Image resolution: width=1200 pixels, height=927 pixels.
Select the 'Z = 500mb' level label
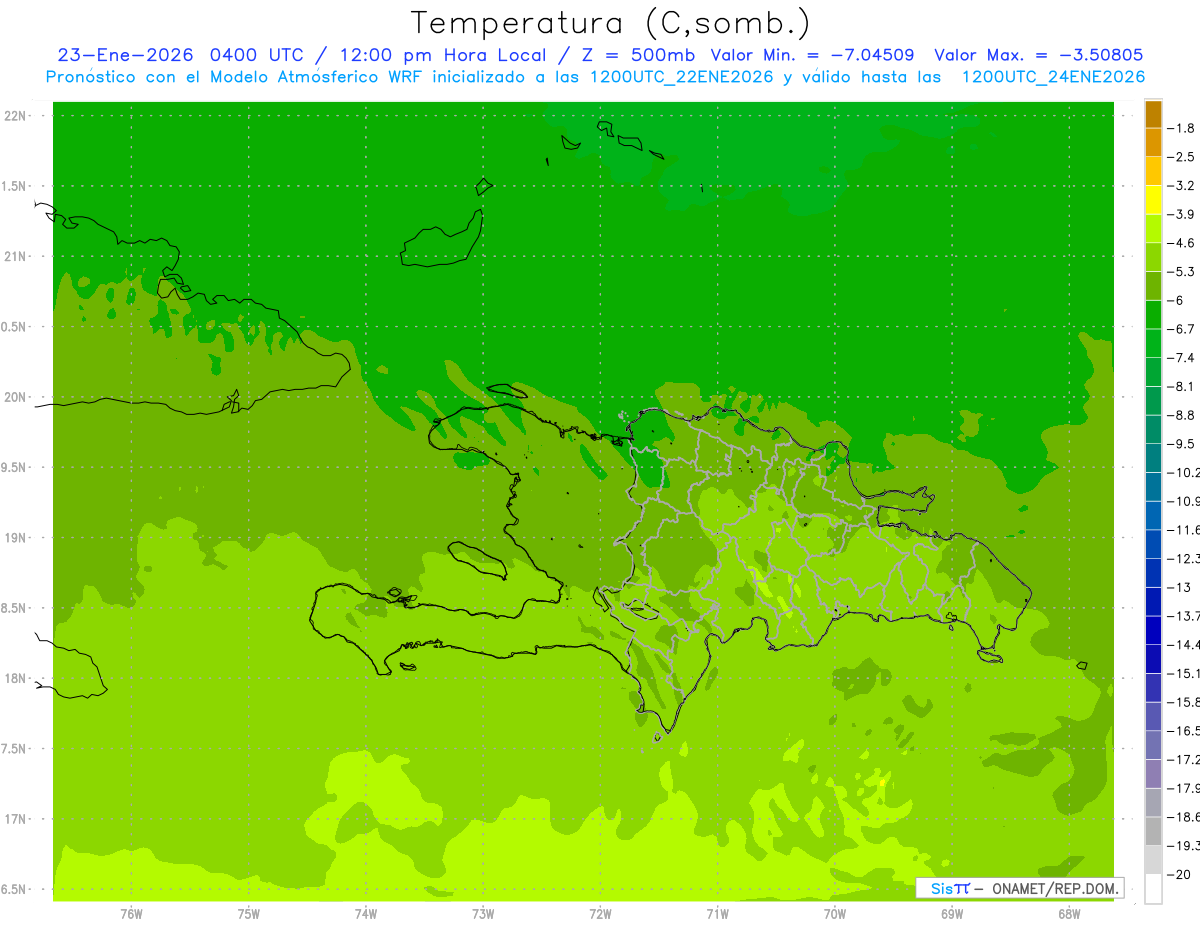(x=636, y=55)
